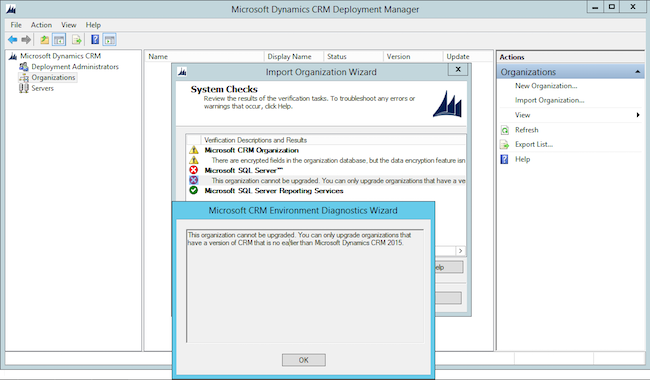650x380 pixels.
Task: Click Help in the Actions pane
Action: click(x=522, y=160)
